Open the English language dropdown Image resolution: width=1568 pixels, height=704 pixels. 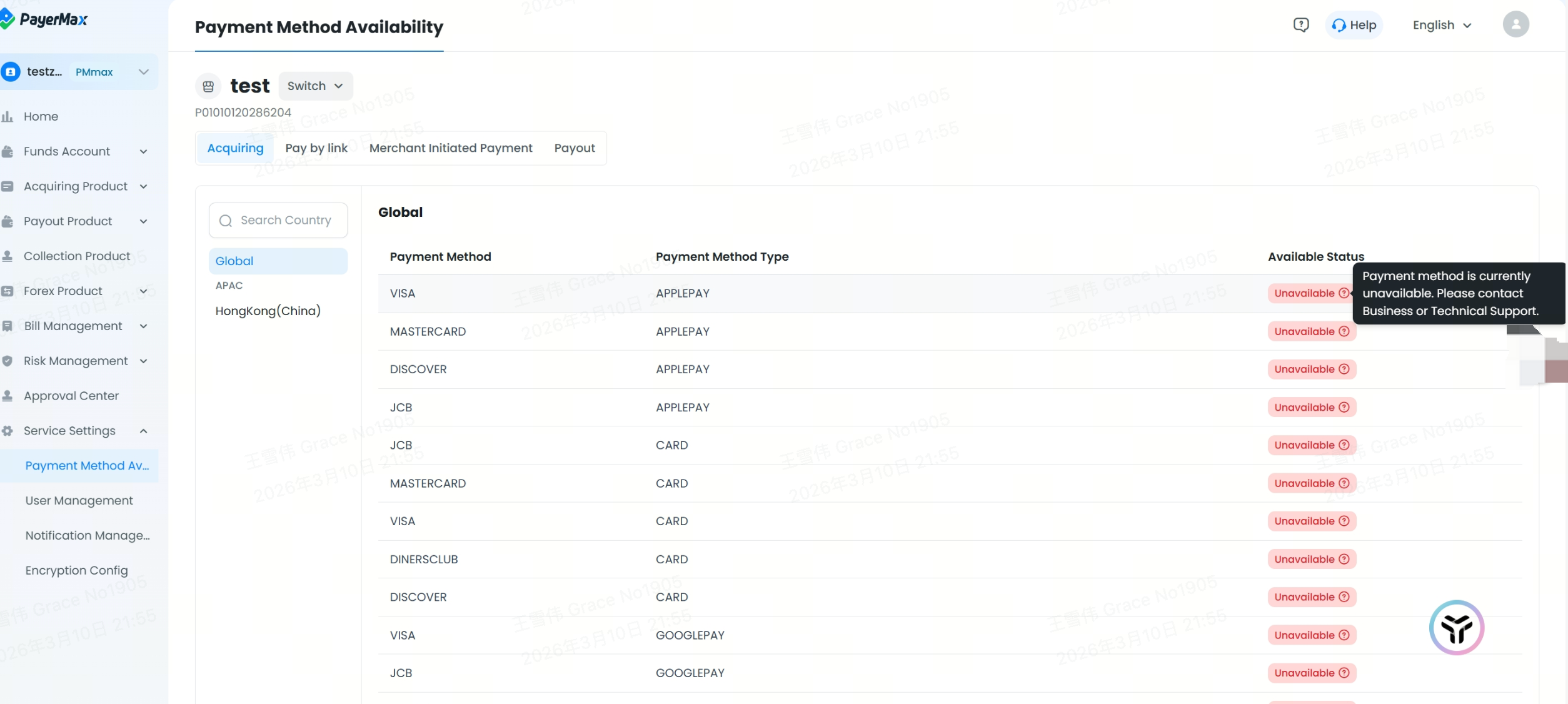(x=1442, y=25)
